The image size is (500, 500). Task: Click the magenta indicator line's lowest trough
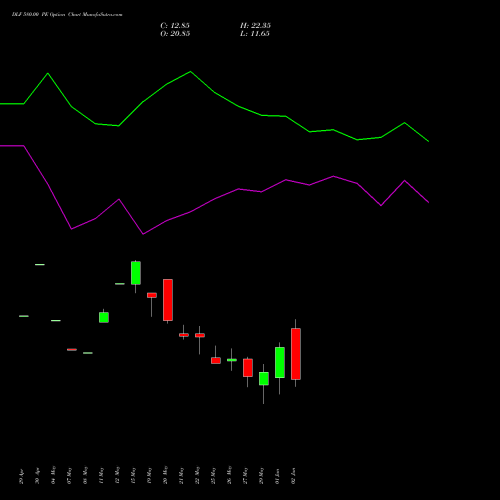[143, 234]
